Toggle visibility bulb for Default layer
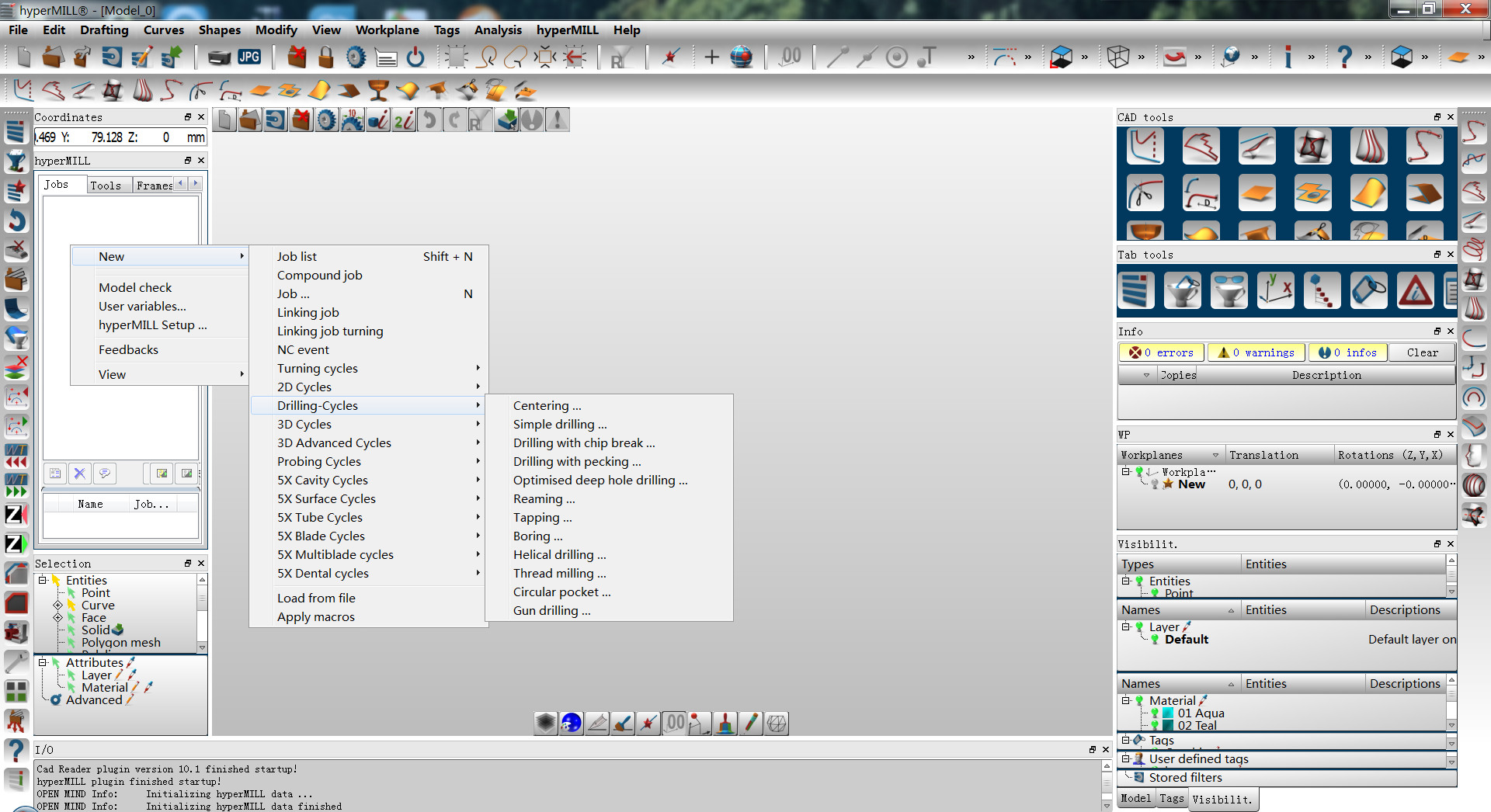The width and height of the screenshot is (1491, 812). 1155,640
